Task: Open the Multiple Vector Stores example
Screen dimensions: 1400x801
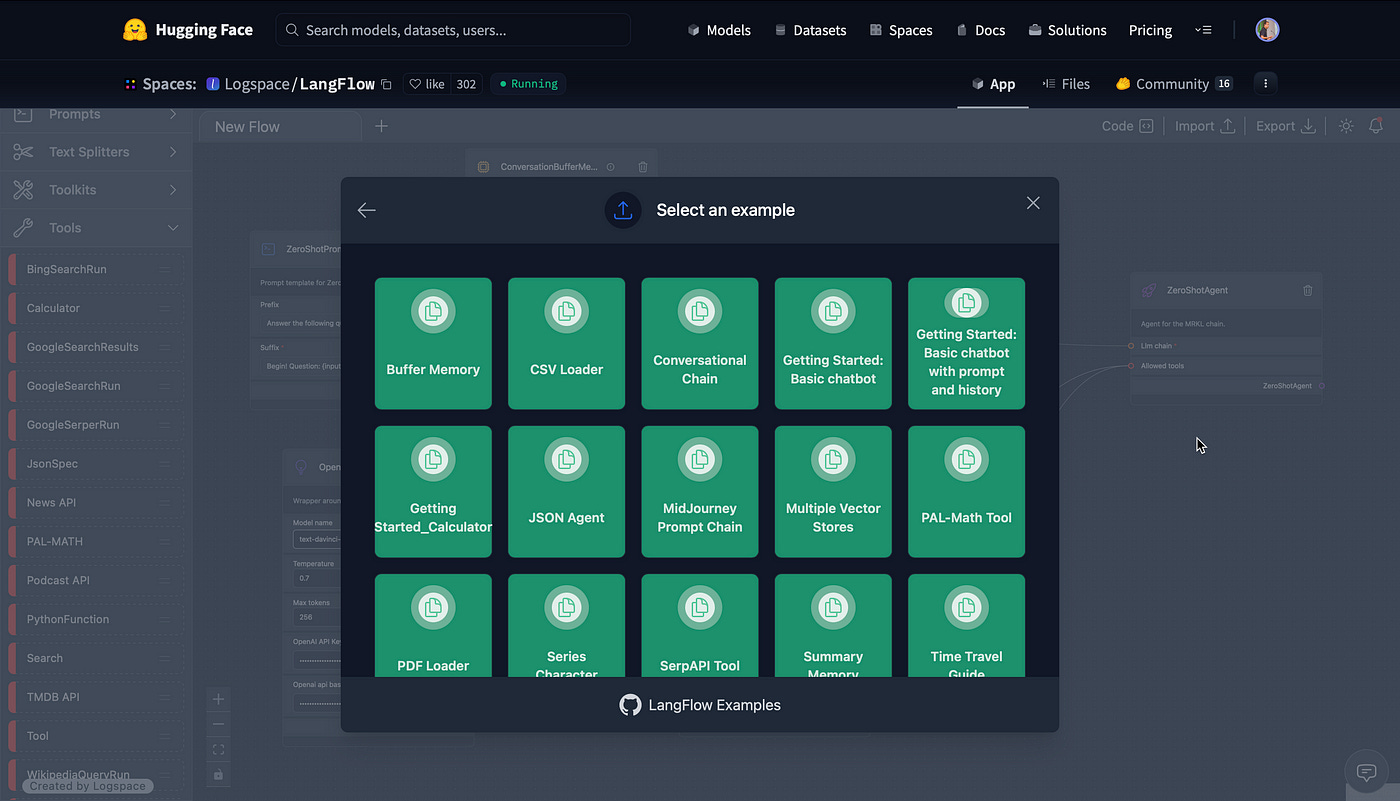Action: (833, 492)
